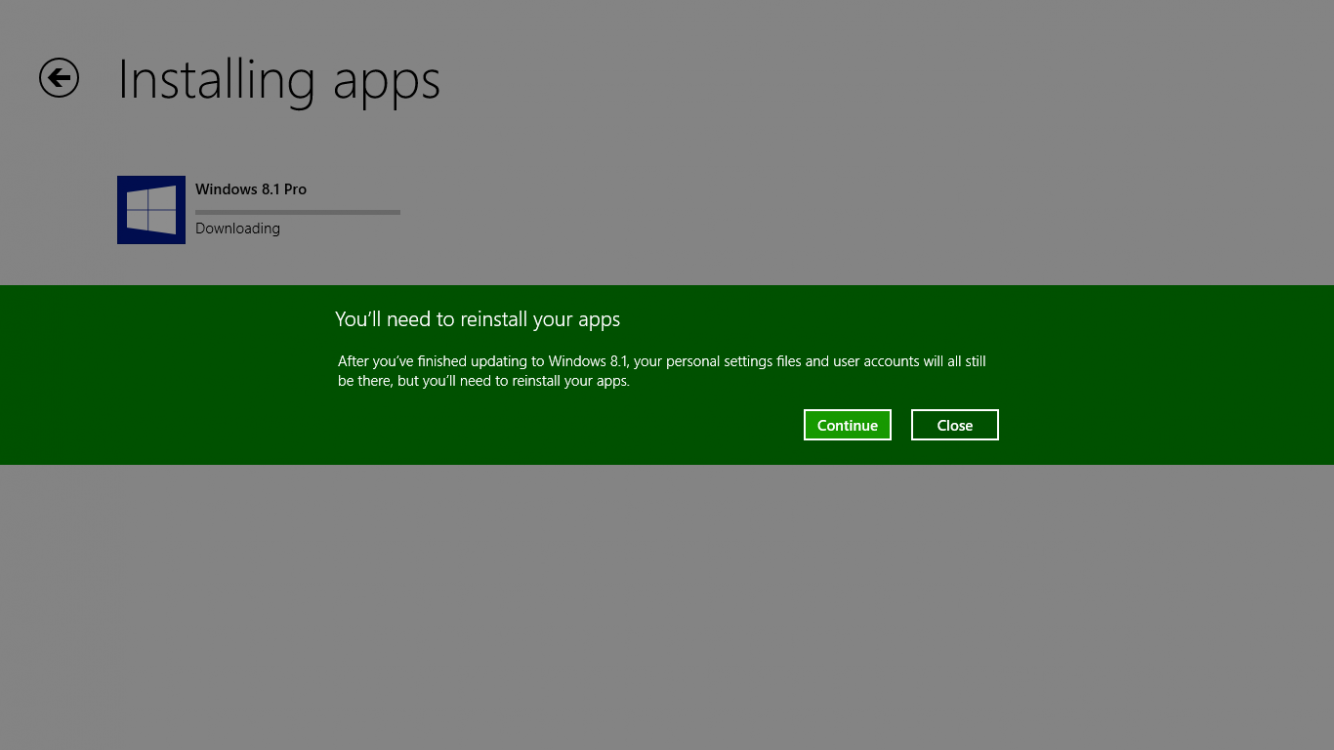Click the message line starting "be there, but"

pos(483,381)
